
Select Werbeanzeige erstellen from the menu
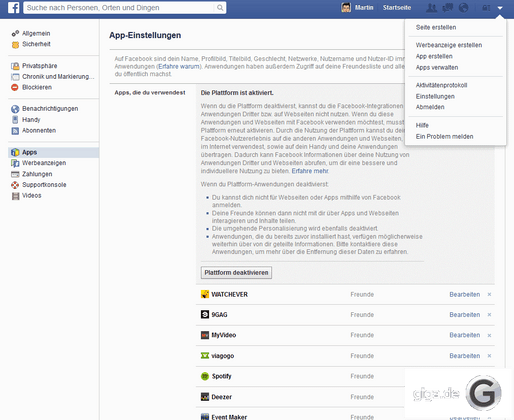point(449,45)
